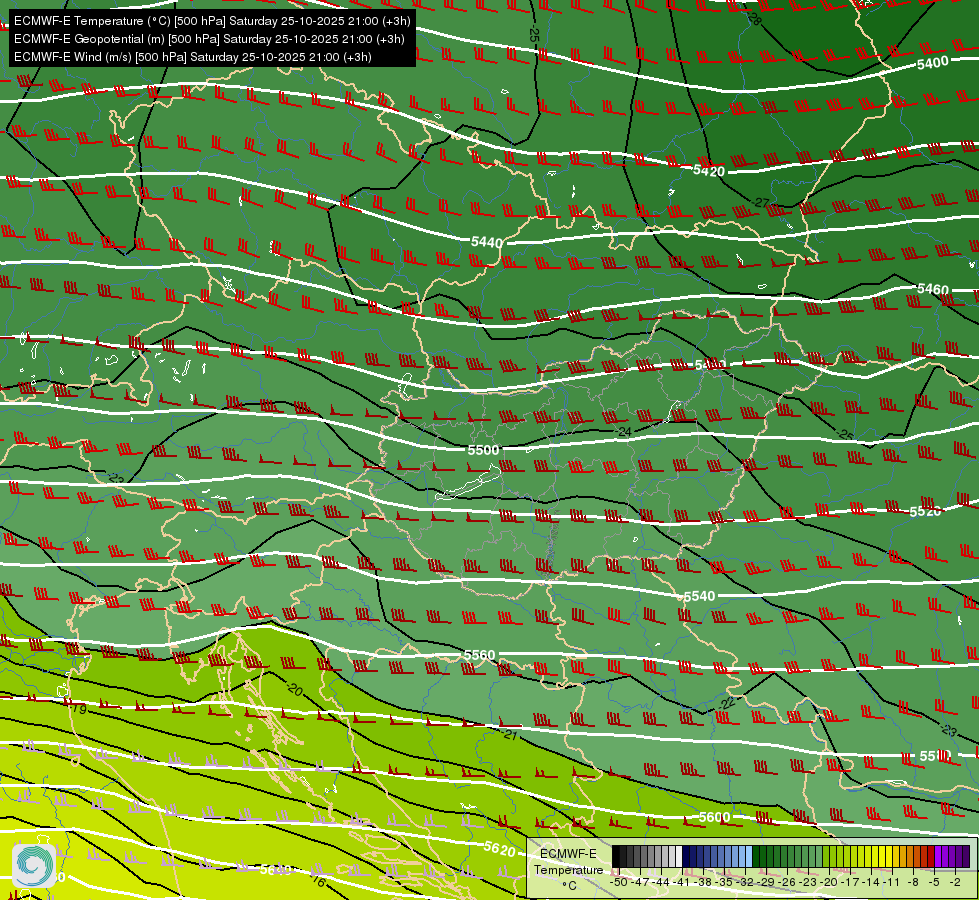The height and width of the screenshot is (900, 979).
Task: Click the -28 isotherm label
Action: [754, 18]
